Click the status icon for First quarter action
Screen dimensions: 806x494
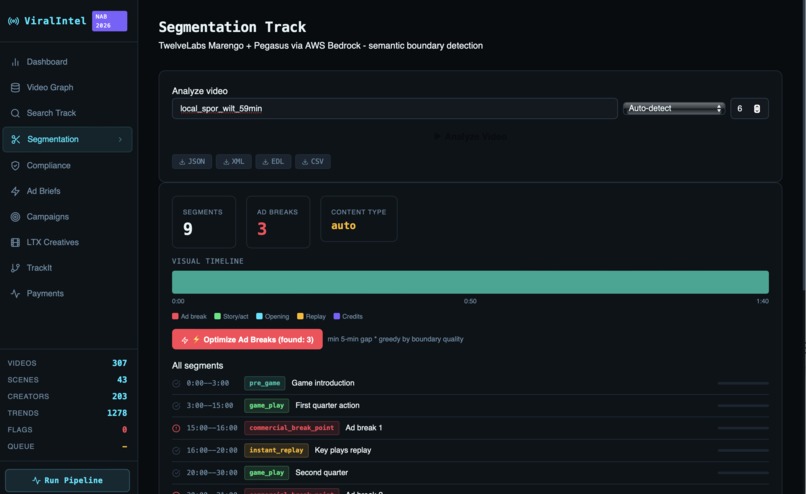coord(176,406)
